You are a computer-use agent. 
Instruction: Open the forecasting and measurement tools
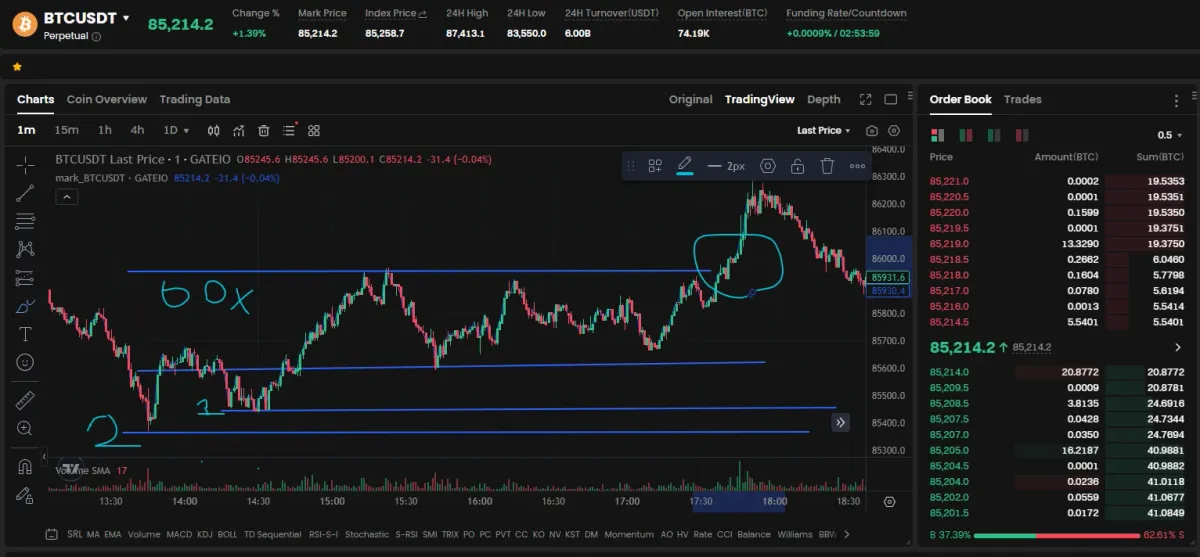pyautogui.click(x=25, y=277)
